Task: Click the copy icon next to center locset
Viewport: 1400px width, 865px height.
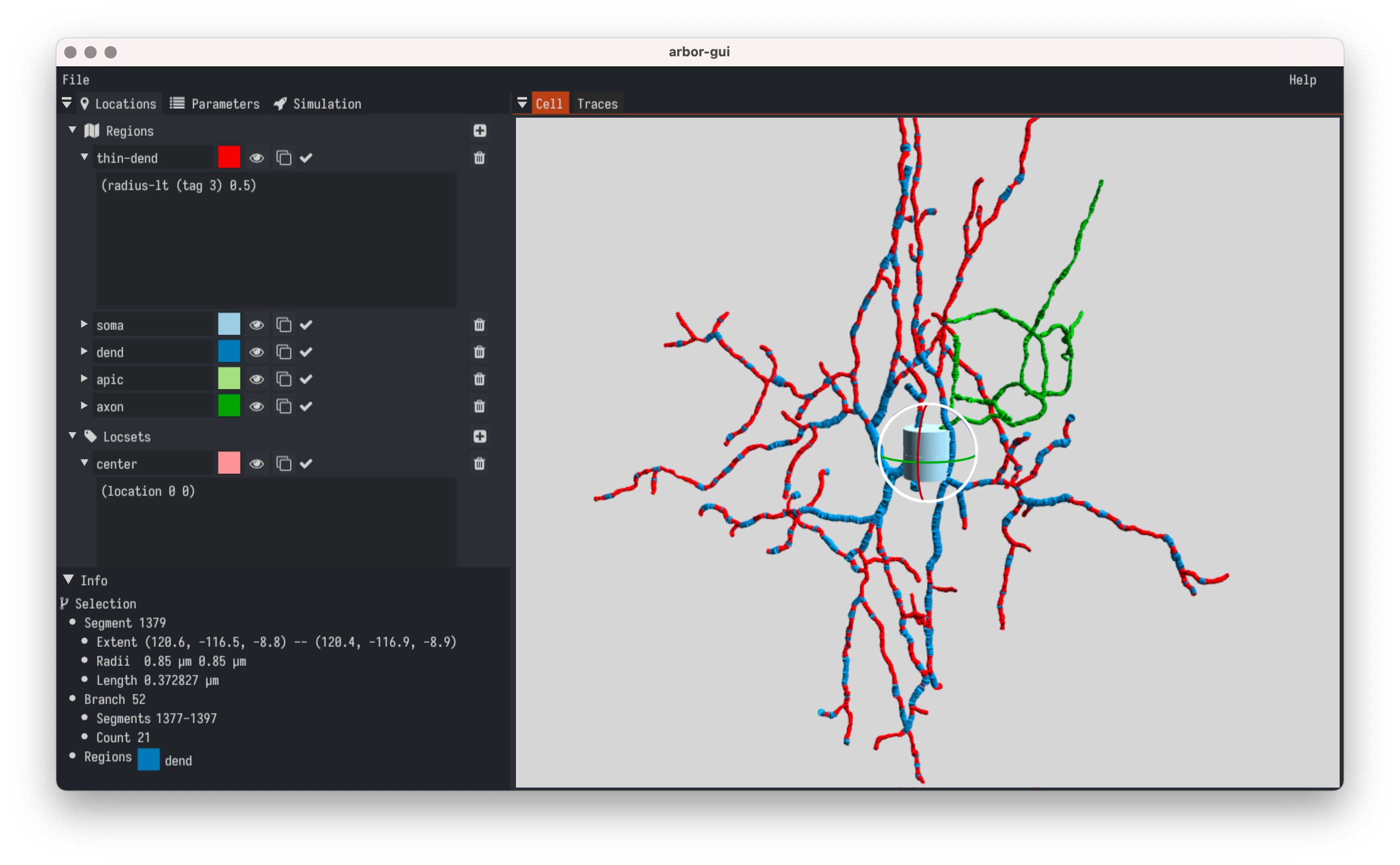Action: tap(283, 463)
